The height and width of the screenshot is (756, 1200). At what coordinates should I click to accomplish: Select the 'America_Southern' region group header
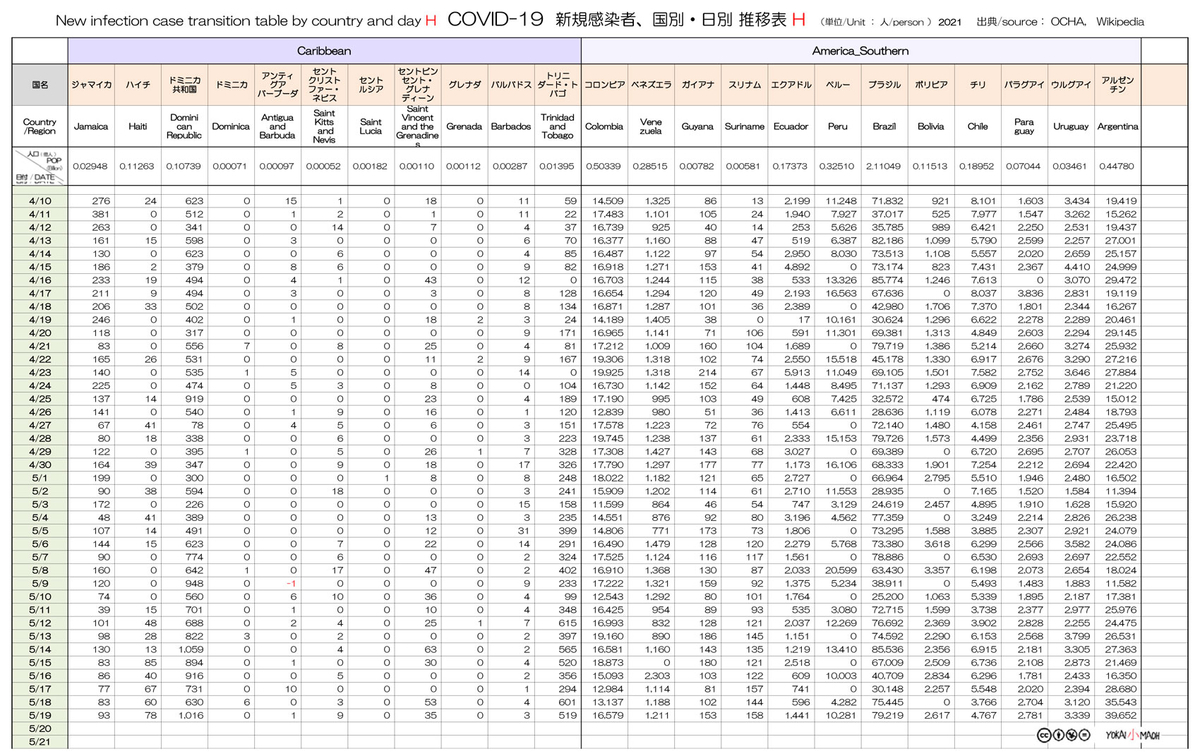pyautogui.click(x=861, y=50)
